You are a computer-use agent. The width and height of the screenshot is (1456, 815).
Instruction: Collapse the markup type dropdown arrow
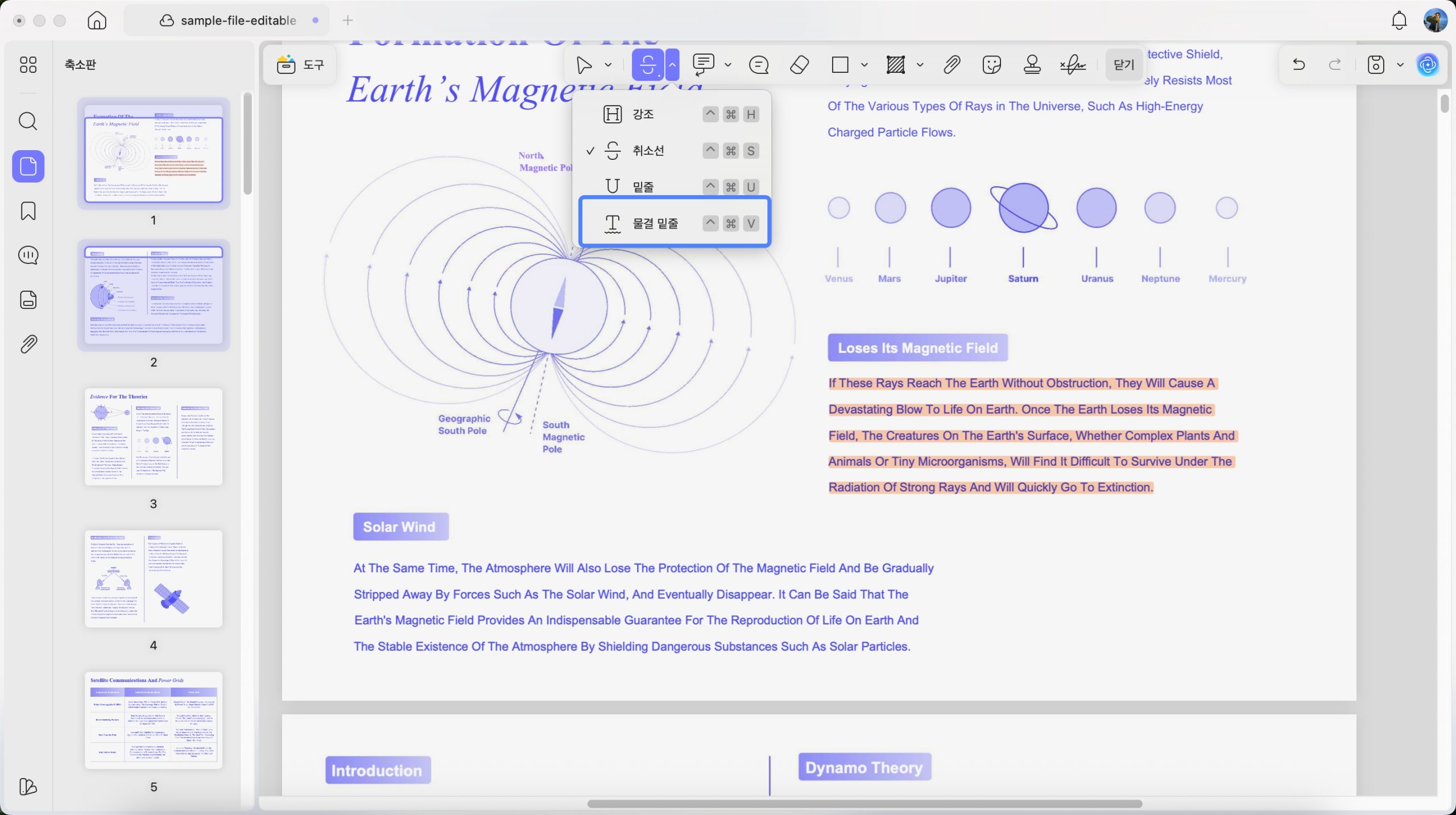click(672, 65)
